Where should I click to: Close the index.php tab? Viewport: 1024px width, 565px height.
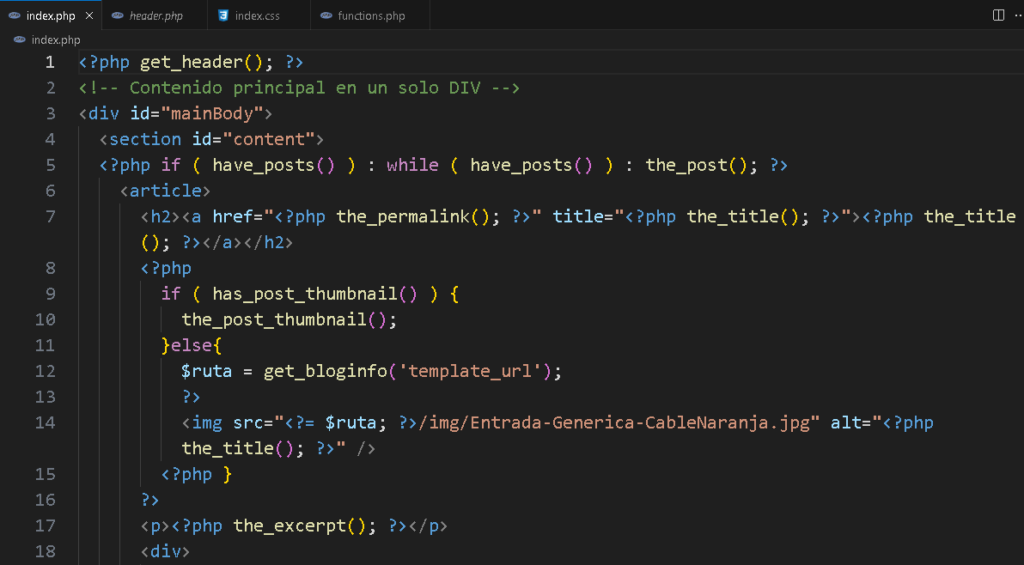pos(89,16)
